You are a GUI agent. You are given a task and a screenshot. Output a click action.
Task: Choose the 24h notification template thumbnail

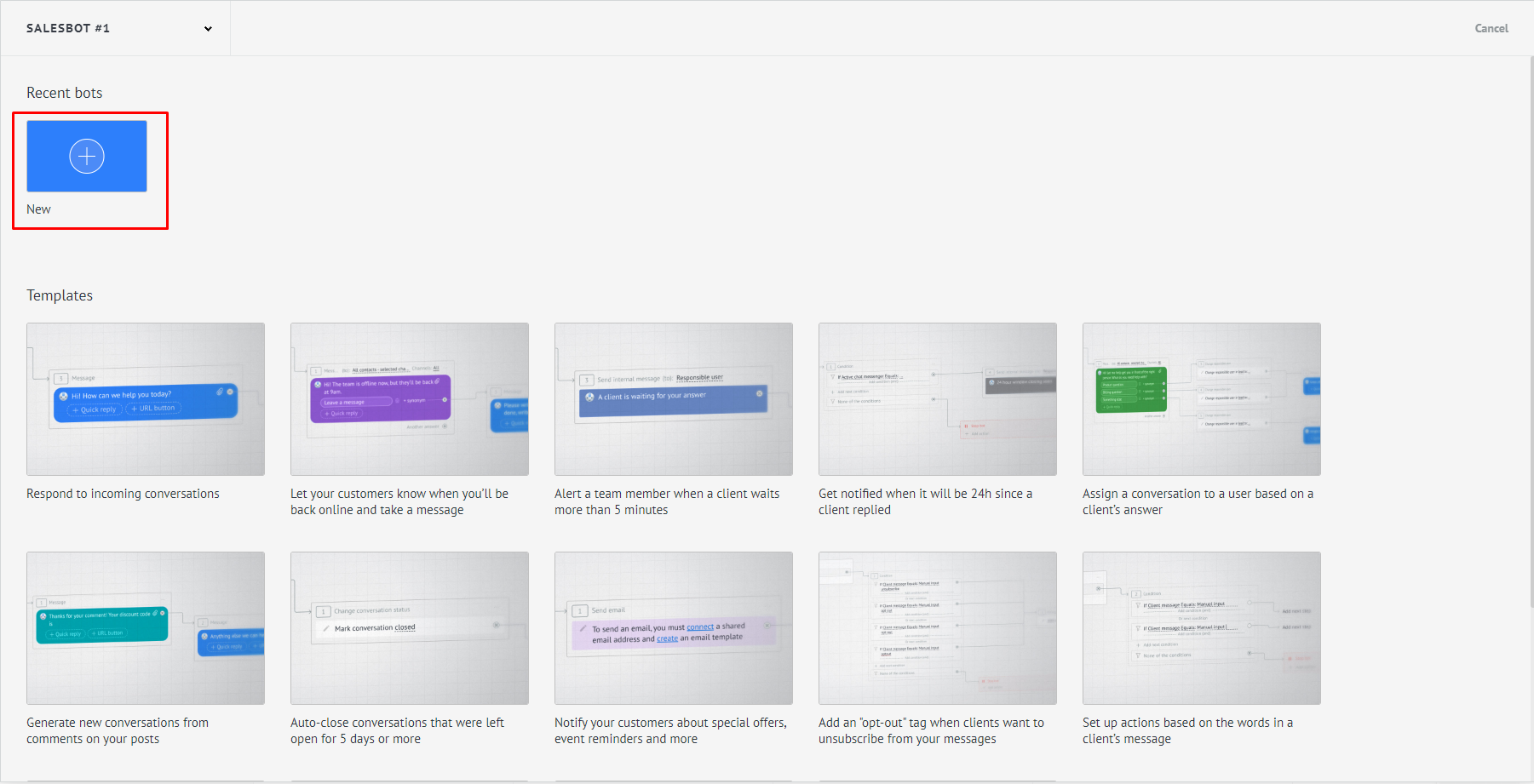(x=938, y=399)
